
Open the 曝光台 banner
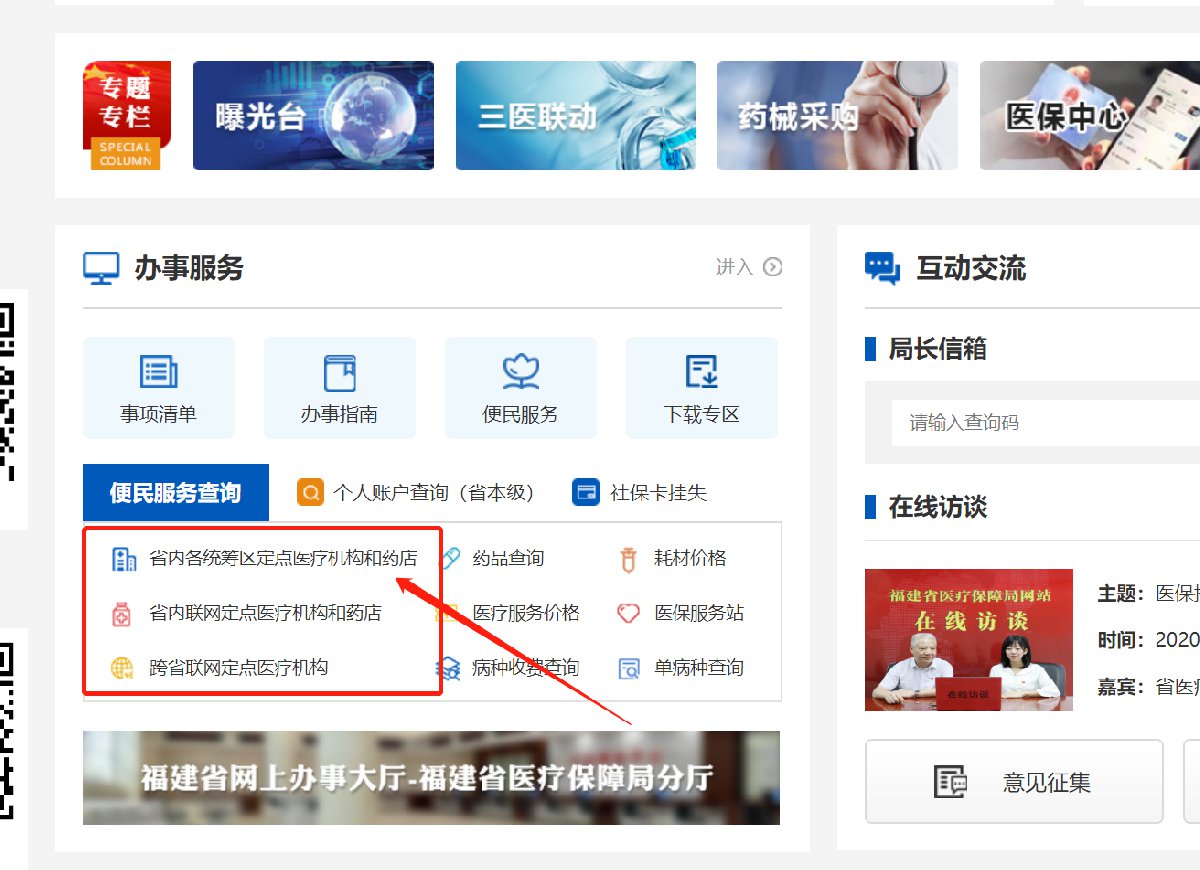point(313,115)
